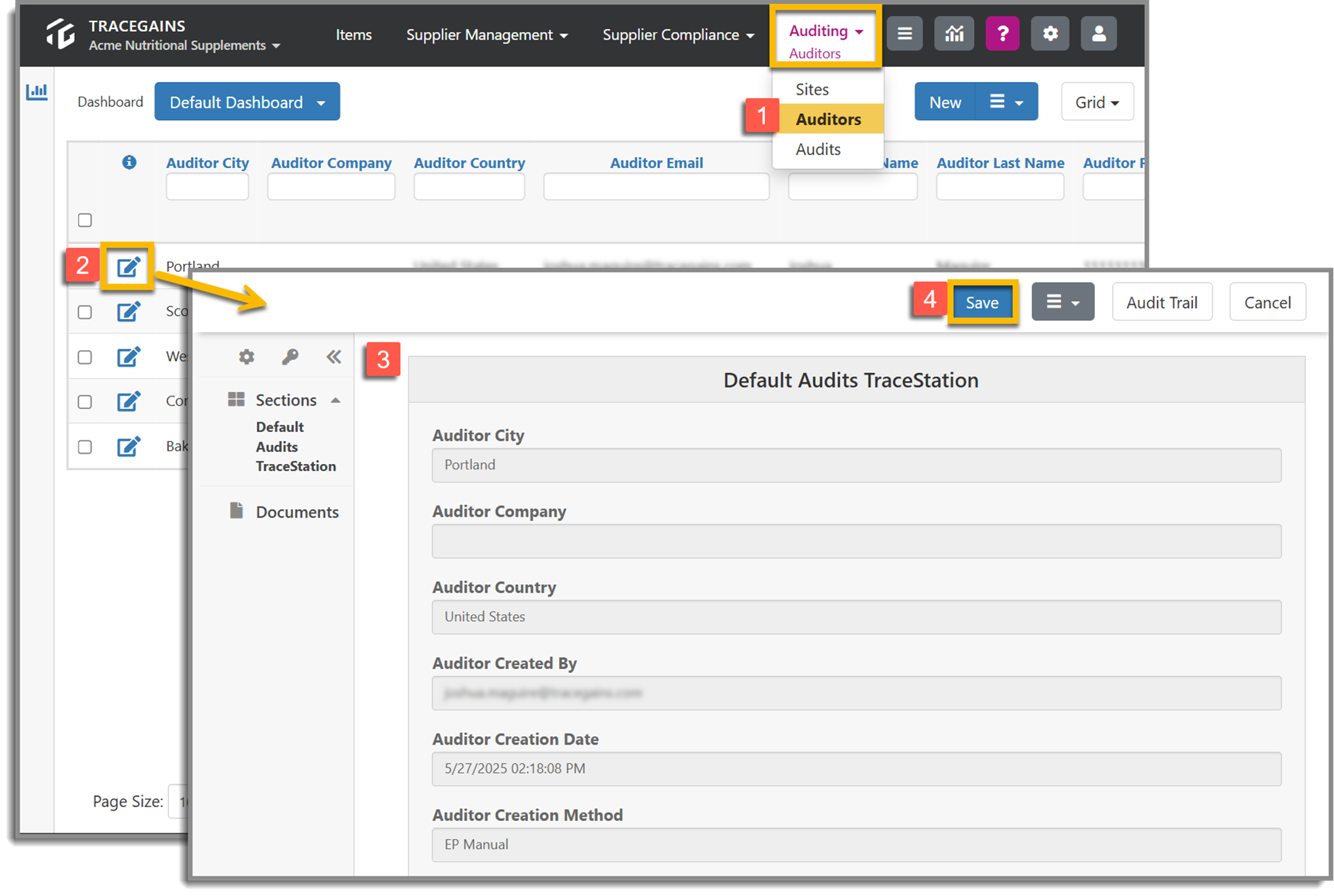
Task: Click the Auditor Company filter box
Action: pos(331,187)
